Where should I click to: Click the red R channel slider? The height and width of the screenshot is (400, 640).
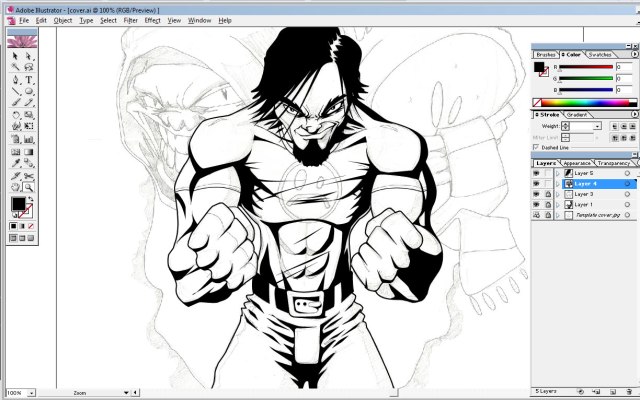[586, 67]
